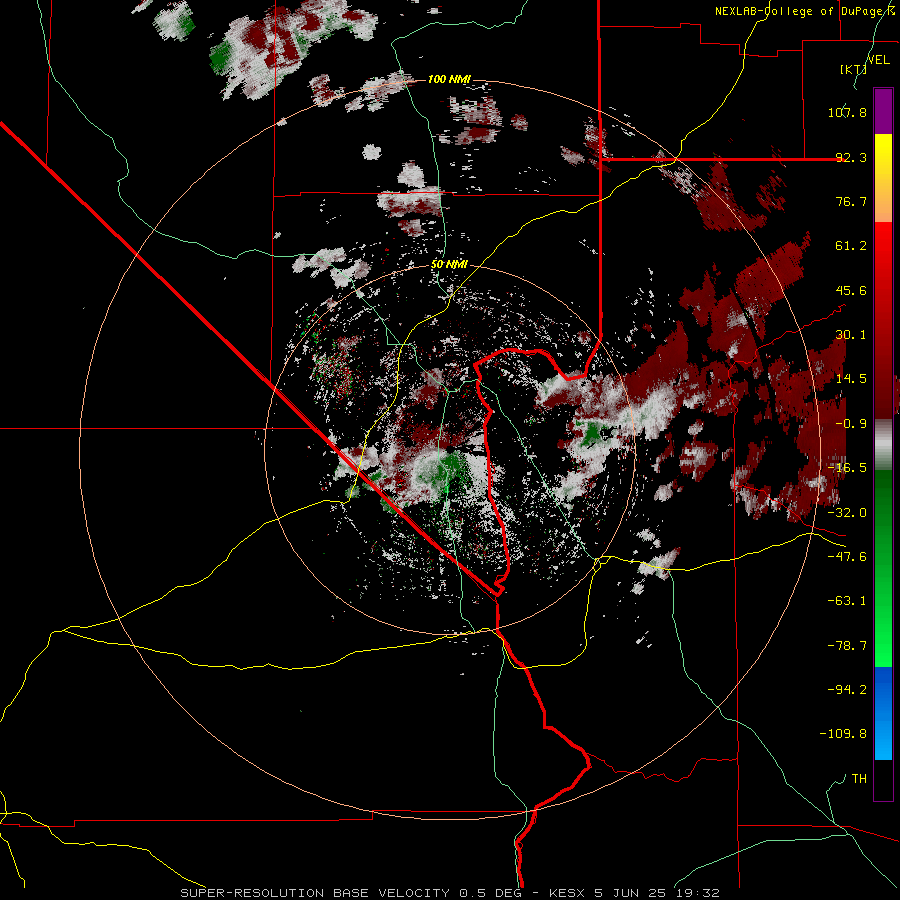Click the 50 NMI range ring label
The height and width of the screenshot is (900, 900).
(x=449, y=265)
